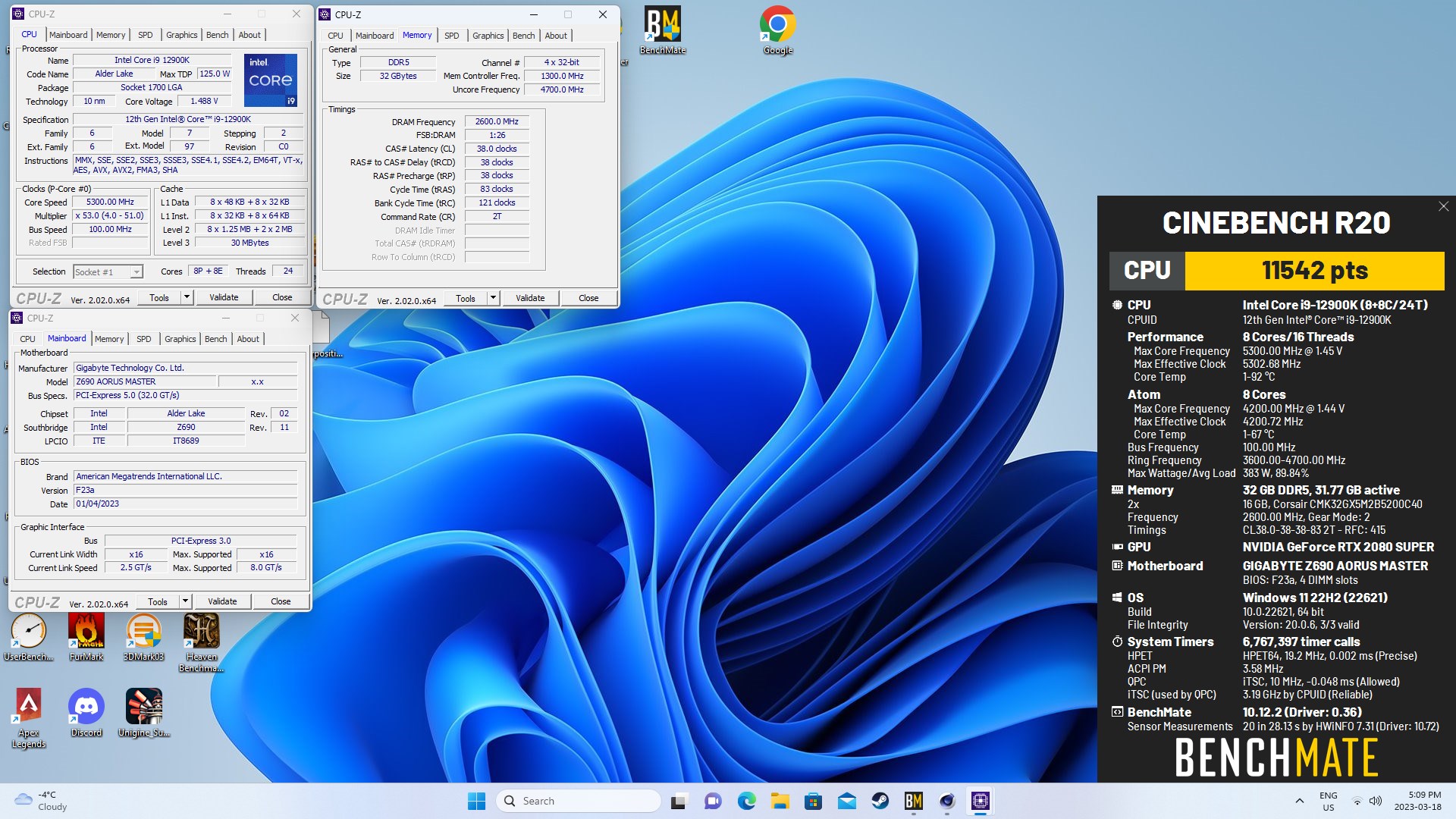The height and width of the screenshot is (819, 1456).
Task: Open the ENG US language switcher
Action: click(1328, 801)
